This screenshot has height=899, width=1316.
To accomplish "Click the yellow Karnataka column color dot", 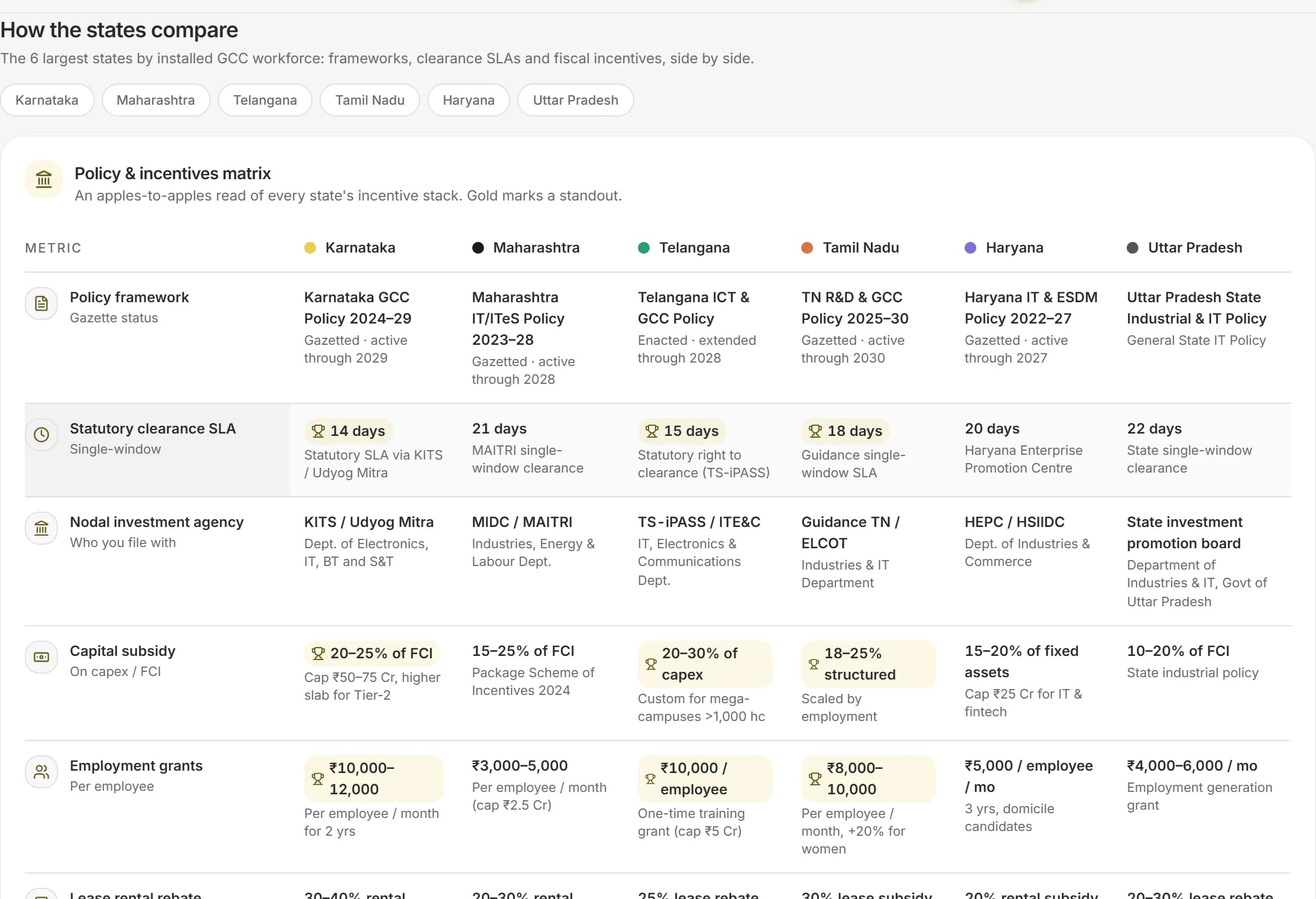I will pyautogui.click(x=310, y=248).
